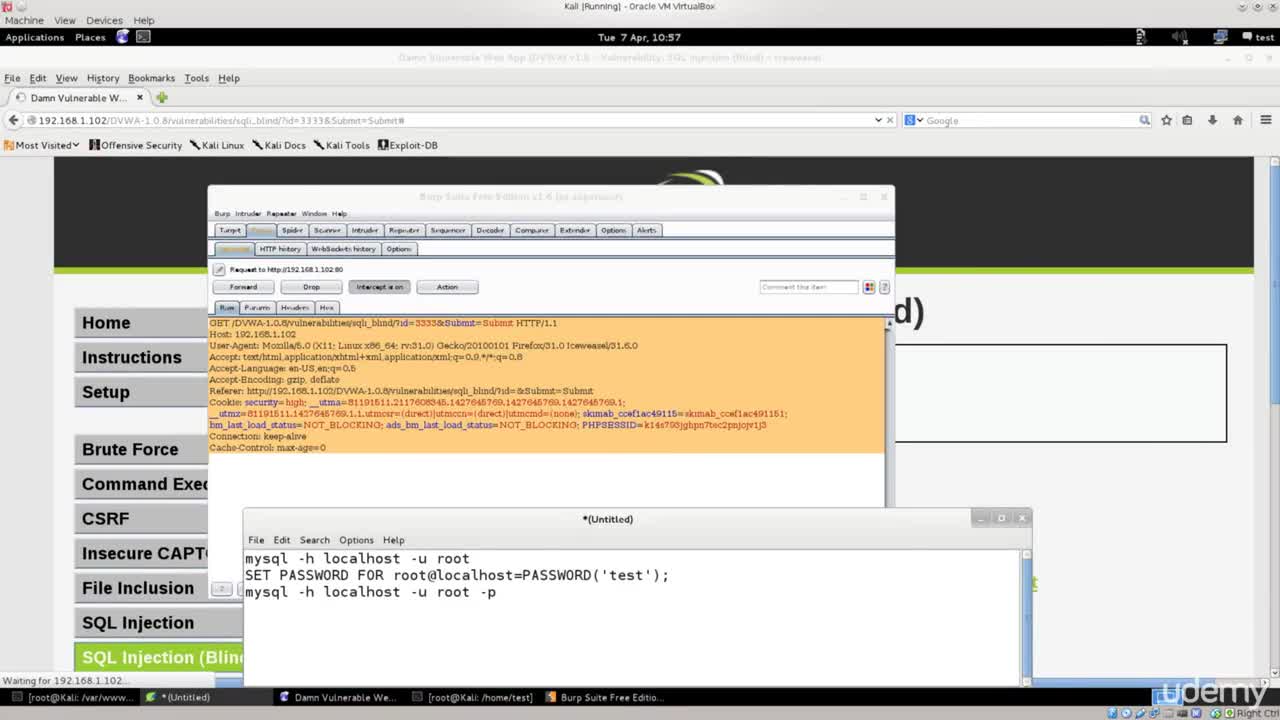Switch to Burp's Repeater tab
Screen dimensions: 1280x720
pos(403,230)
